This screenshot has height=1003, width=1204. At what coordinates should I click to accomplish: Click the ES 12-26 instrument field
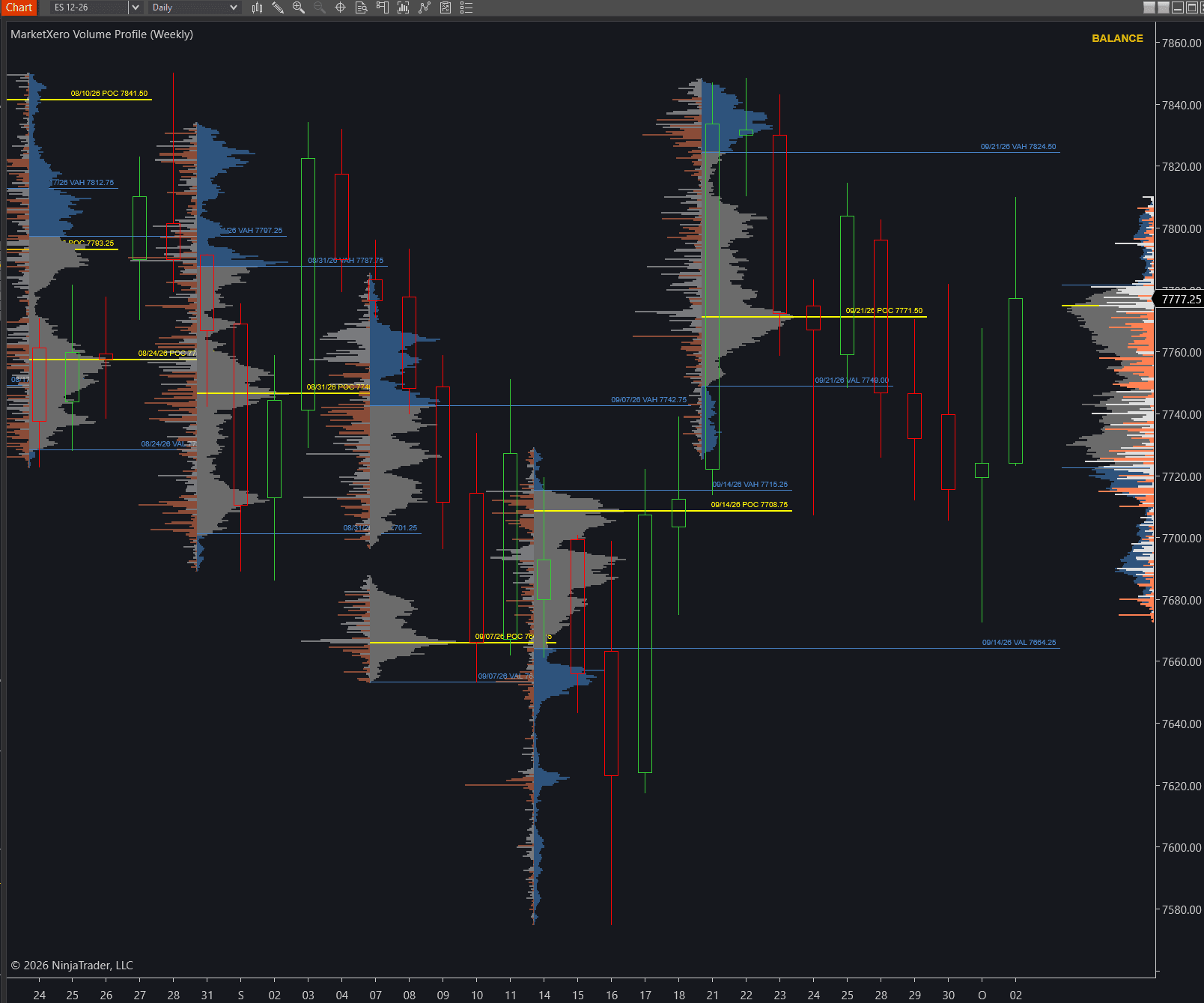pos(89,7)
